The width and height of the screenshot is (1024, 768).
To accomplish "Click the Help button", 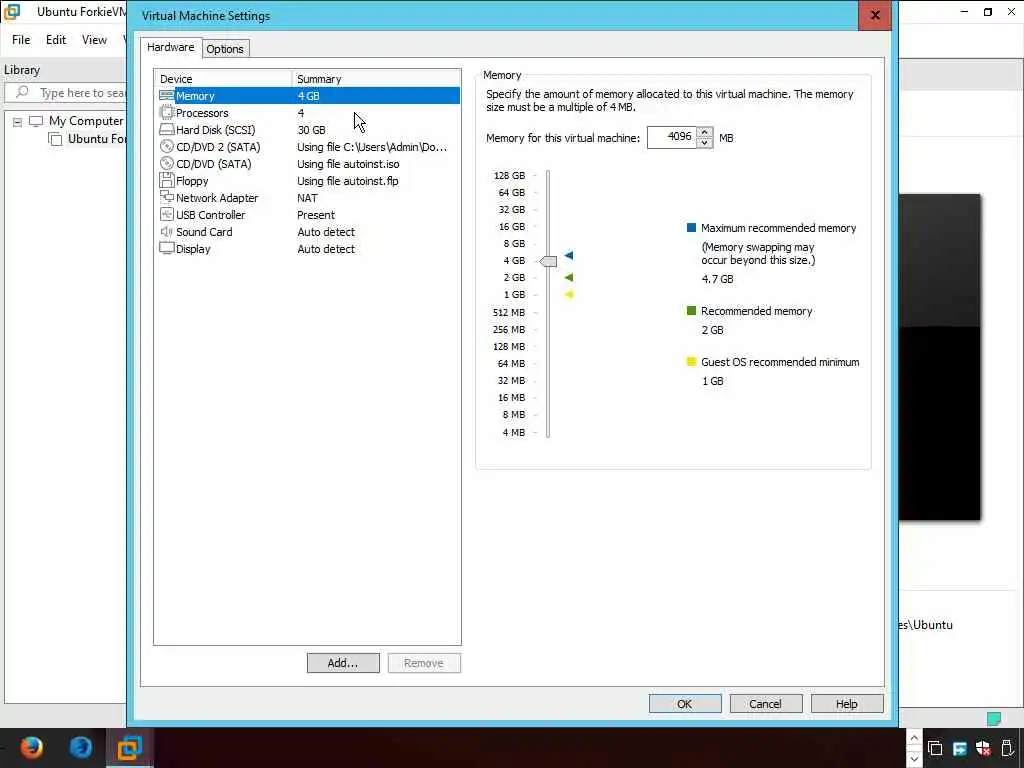I will [846, 704].
